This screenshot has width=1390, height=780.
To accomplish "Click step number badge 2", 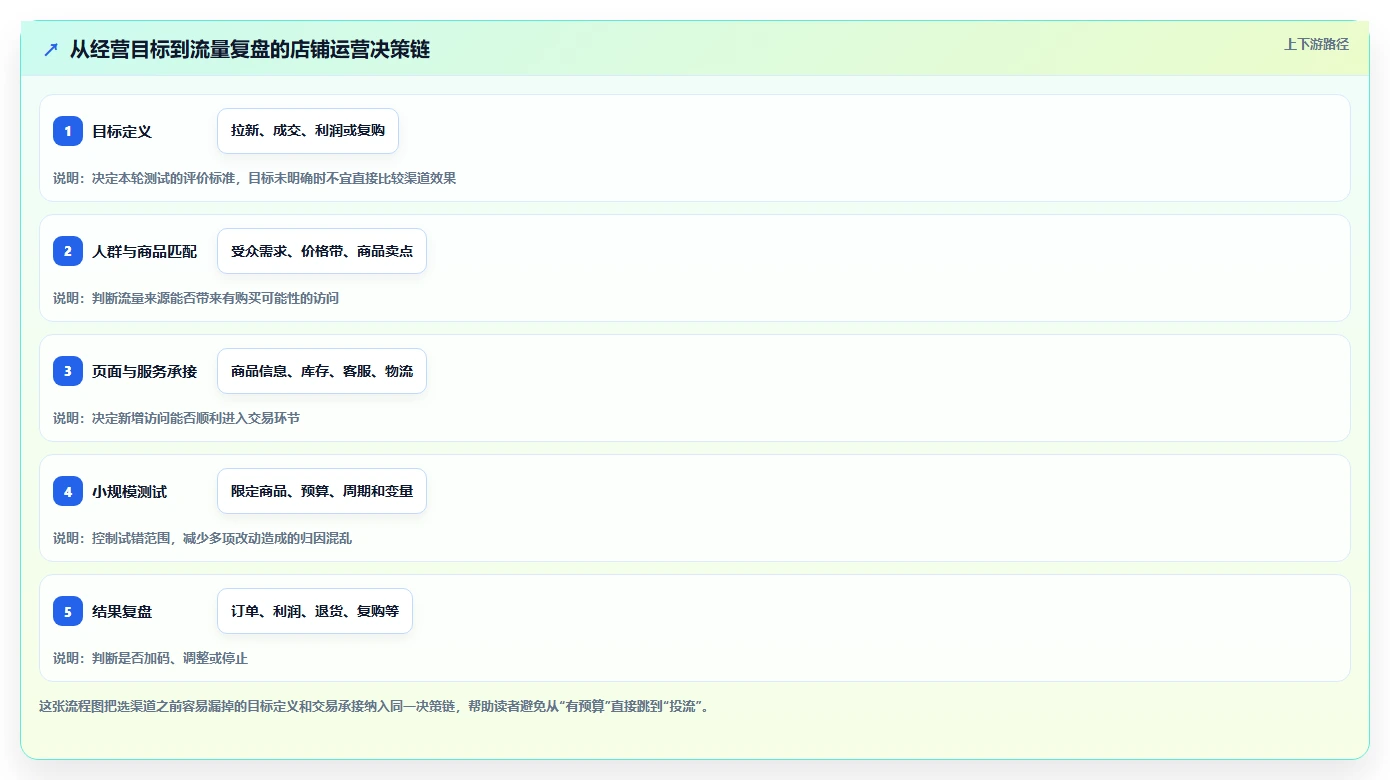I will point(68,251).
